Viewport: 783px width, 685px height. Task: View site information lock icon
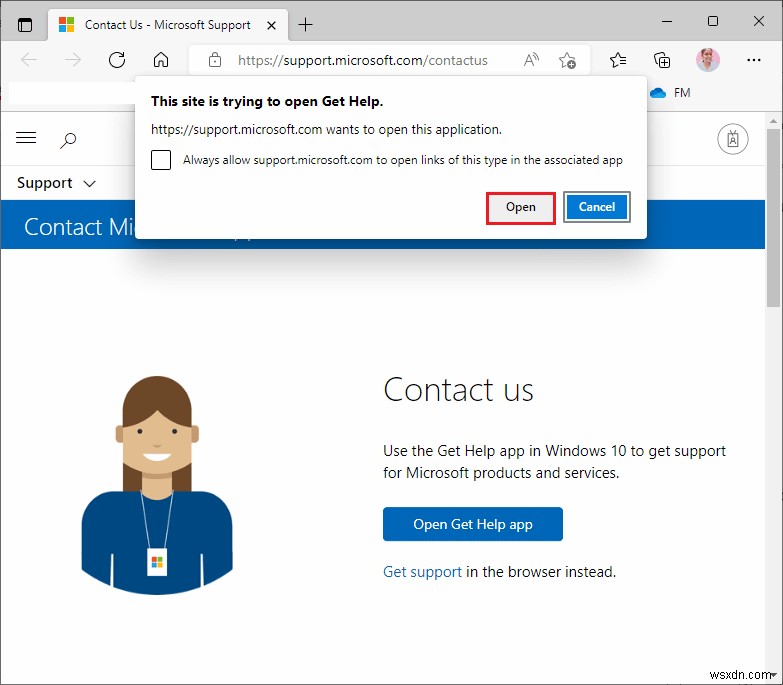coord(215,60)
